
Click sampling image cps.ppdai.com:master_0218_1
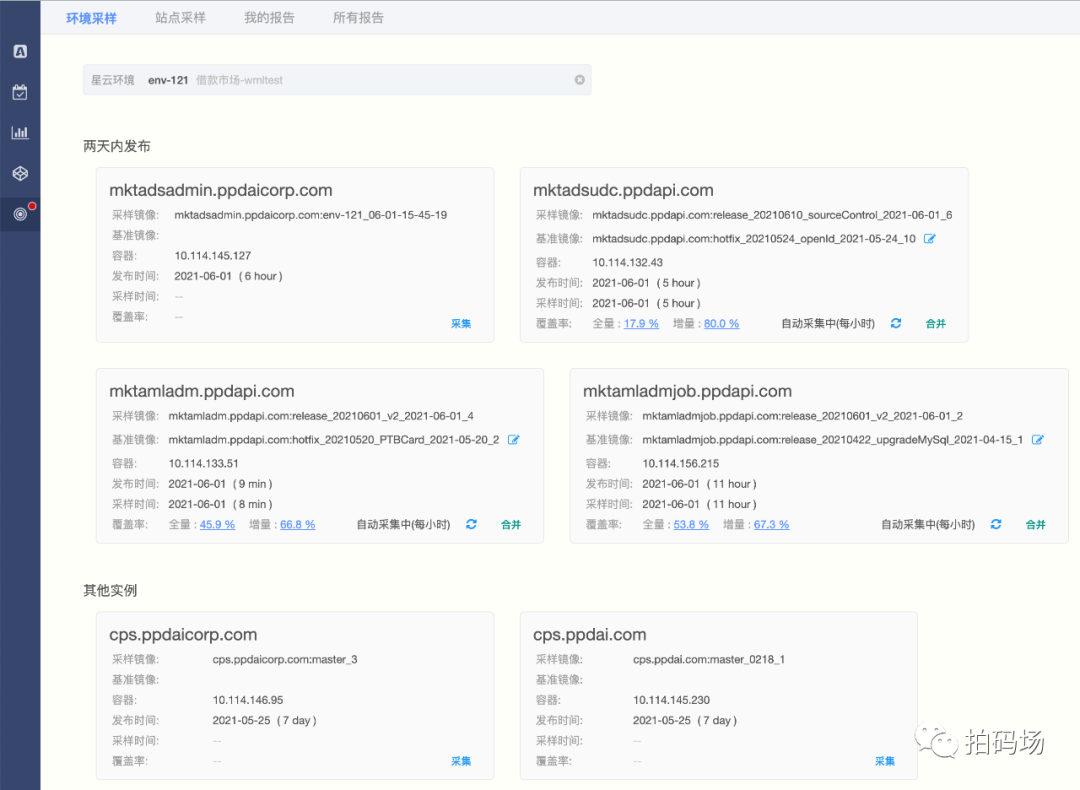point(709,659)
